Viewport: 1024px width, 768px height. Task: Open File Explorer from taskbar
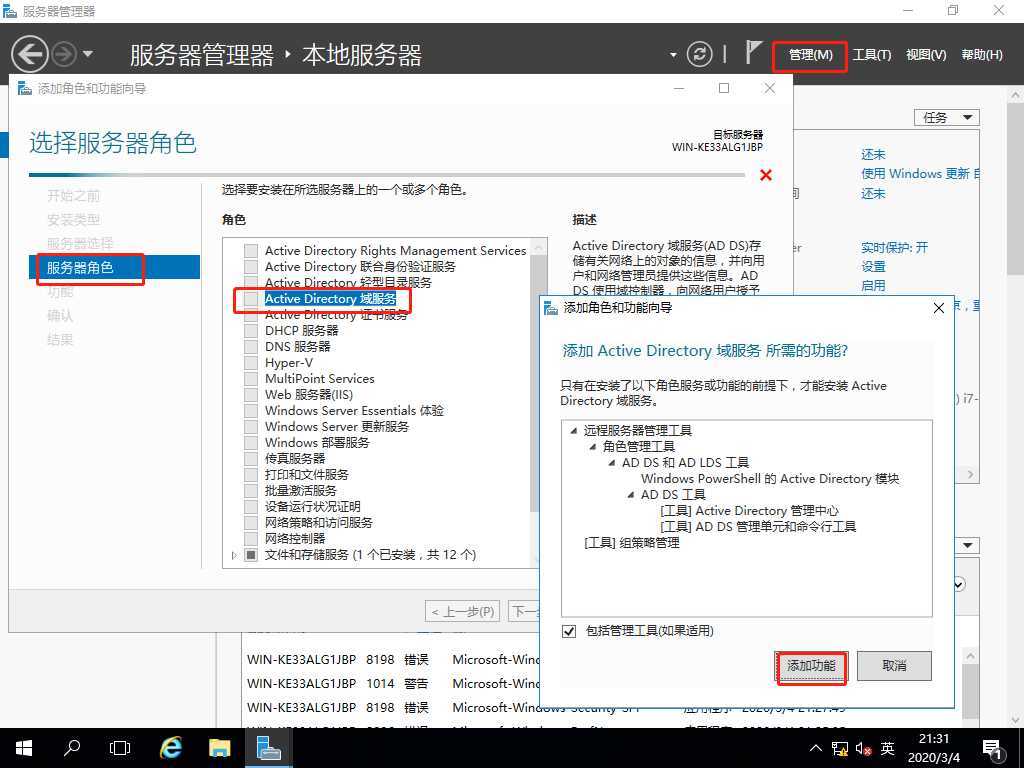(219, 748)
